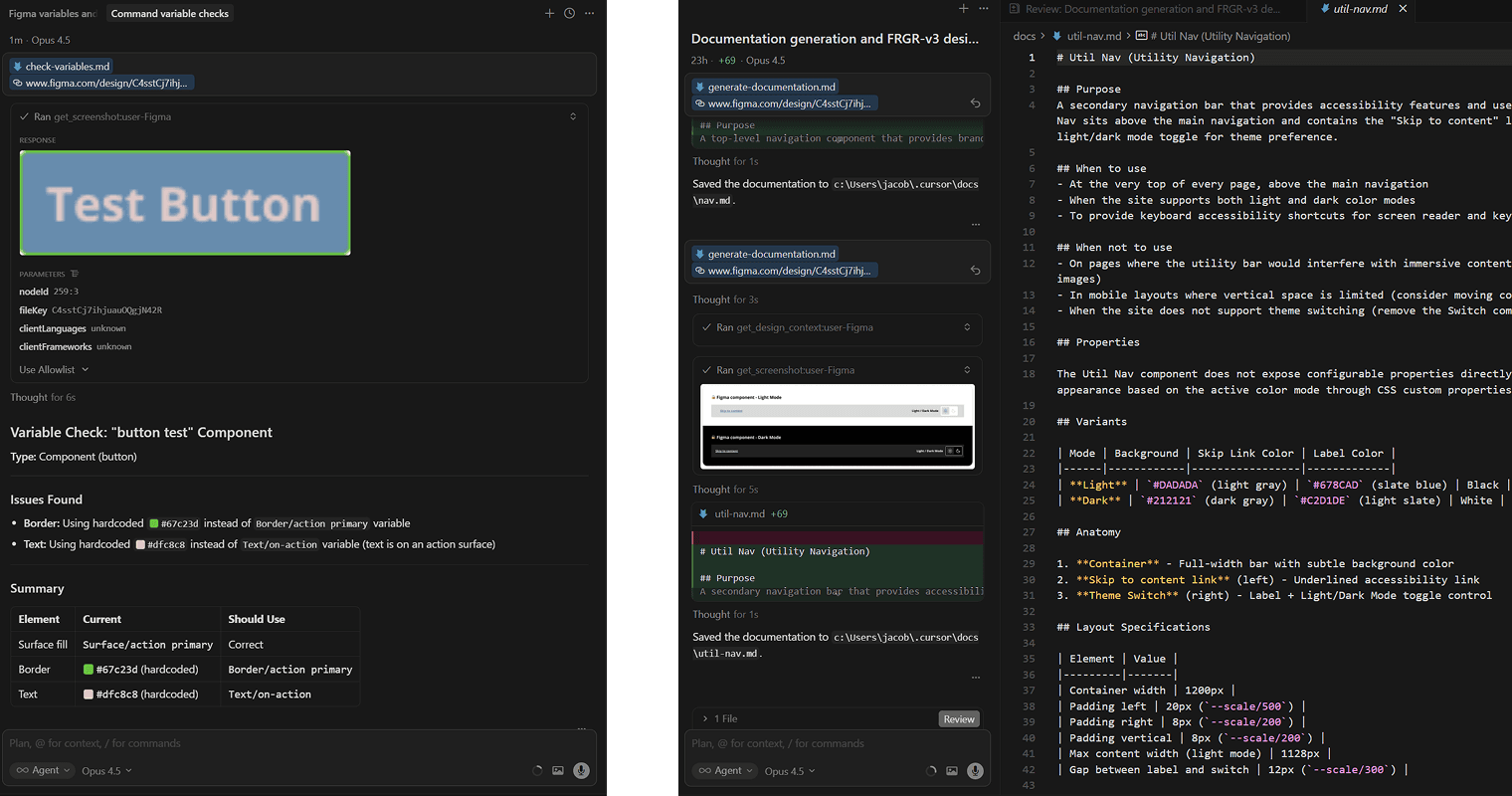
Task: Click 'docs' in the editor breadcrumb
Action: 1025,36
